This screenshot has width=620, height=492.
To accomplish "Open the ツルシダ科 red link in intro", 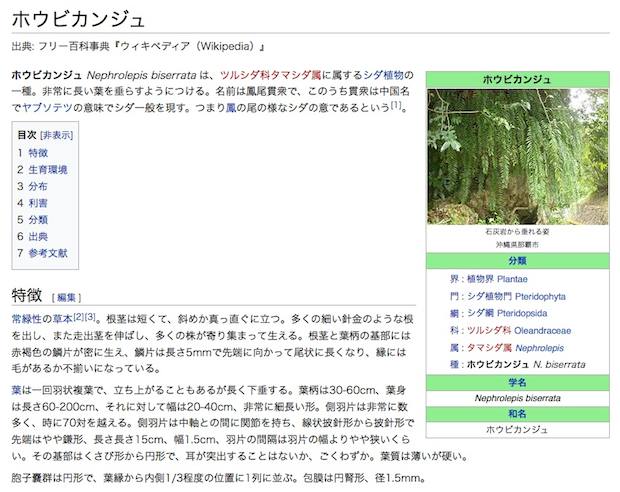I will pyautogui.click(x=245, y=75).
